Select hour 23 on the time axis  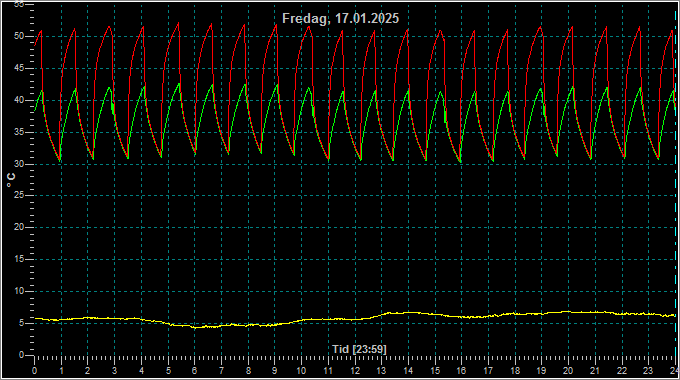pos(648,371)
